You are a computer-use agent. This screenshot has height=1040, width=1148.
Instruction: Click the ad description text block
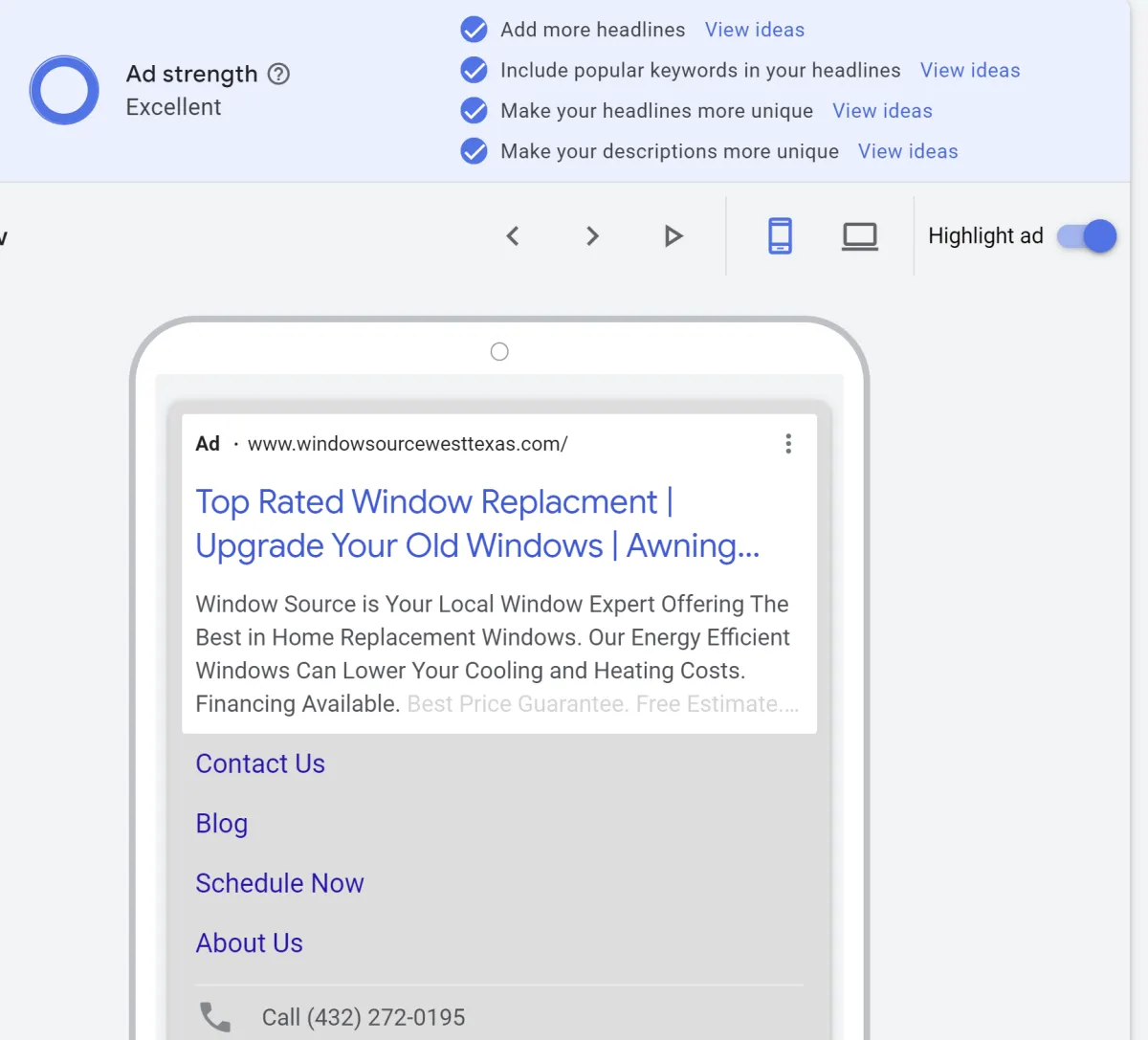(x=497, y=654)
